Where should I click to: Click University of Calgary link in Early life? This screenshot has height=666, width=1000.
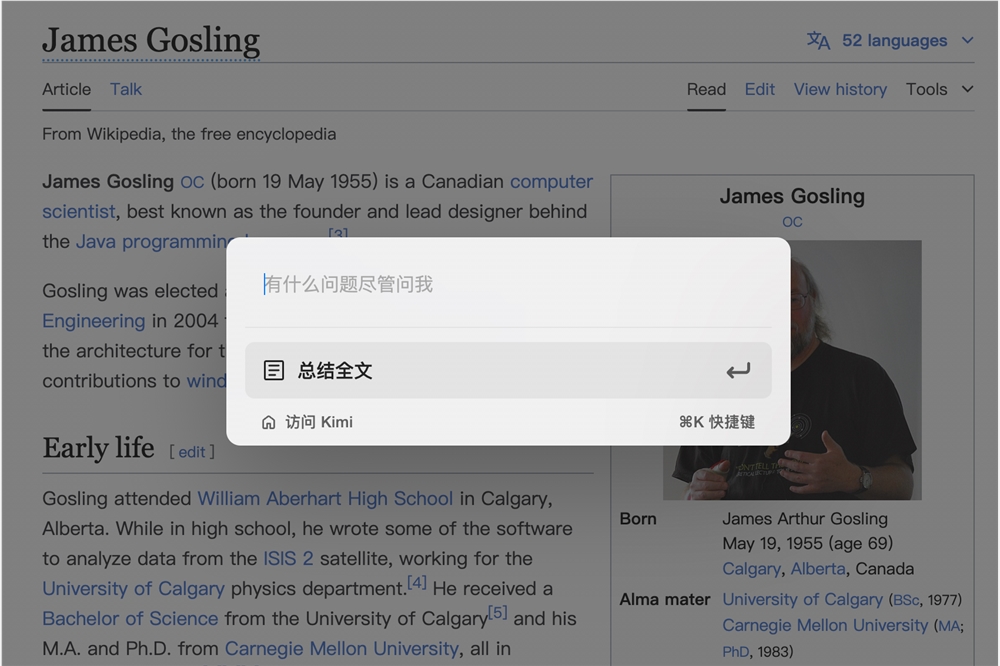coord(133,588)
